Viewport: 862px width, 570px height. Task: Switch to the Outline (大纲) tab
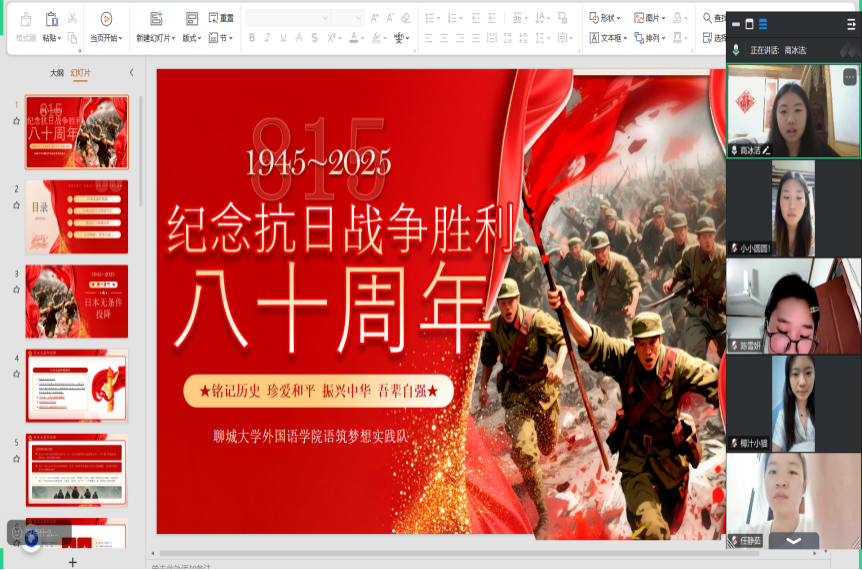tap(57, 73)
